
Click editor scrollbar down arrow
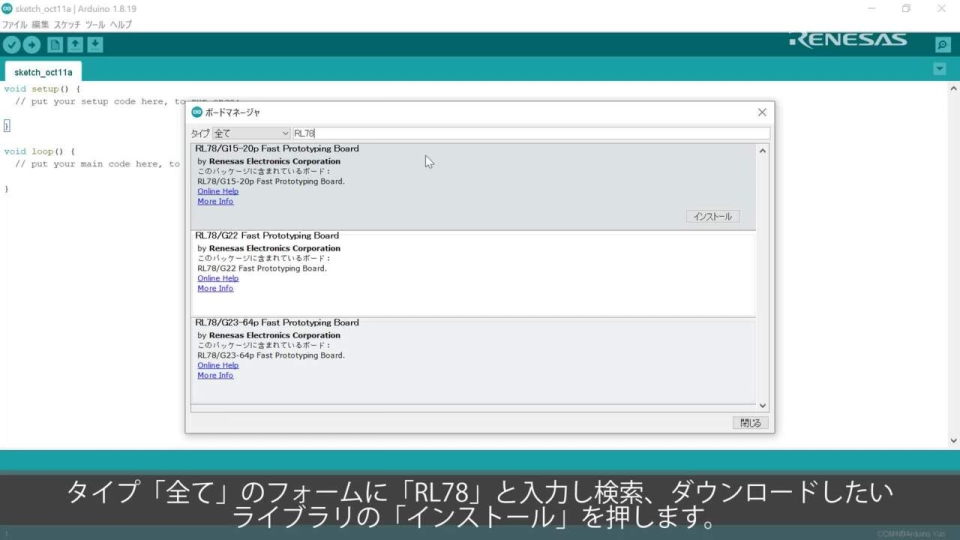(954, 441)
